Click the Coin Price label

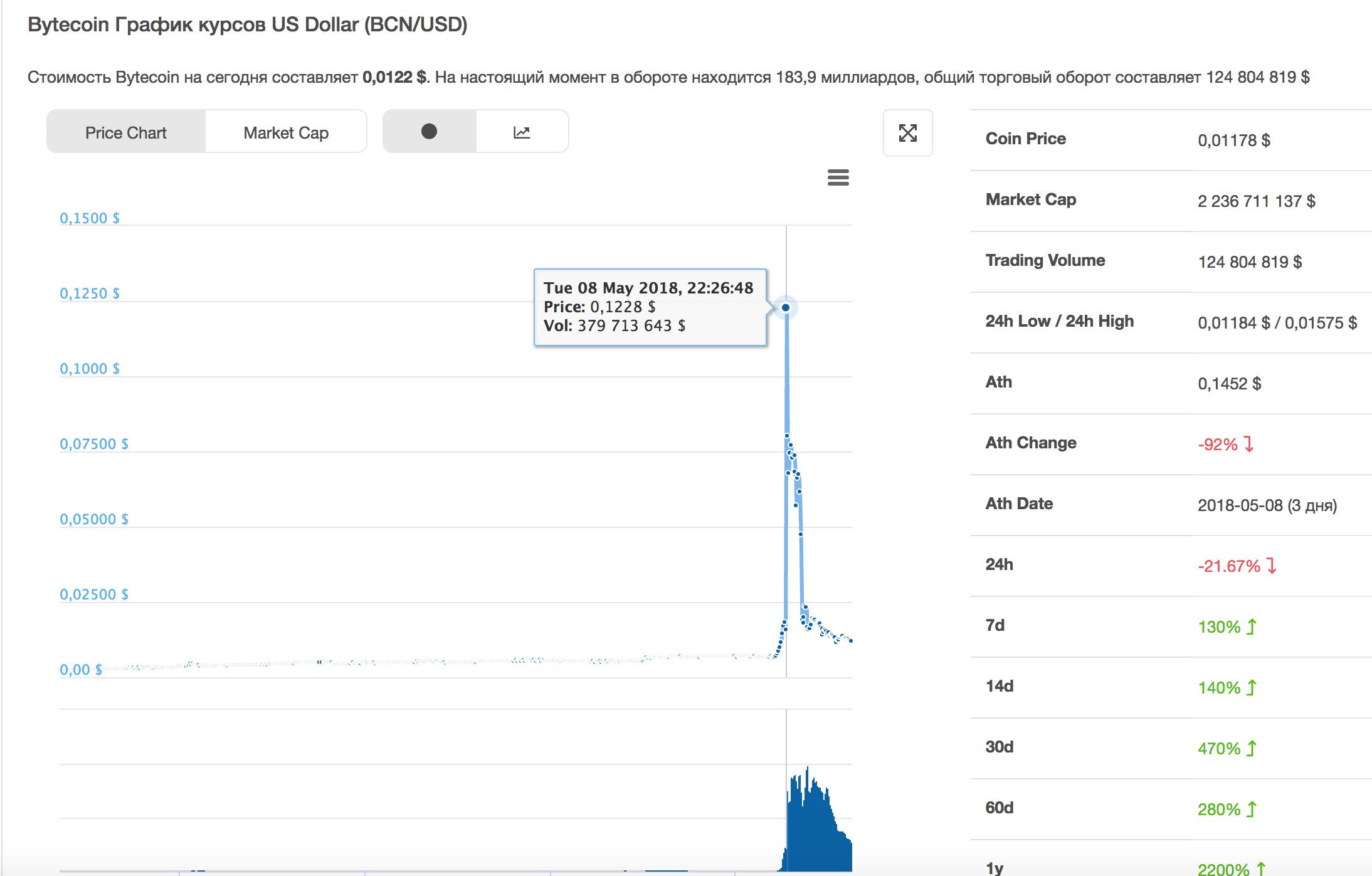(x=1025, y=139)
